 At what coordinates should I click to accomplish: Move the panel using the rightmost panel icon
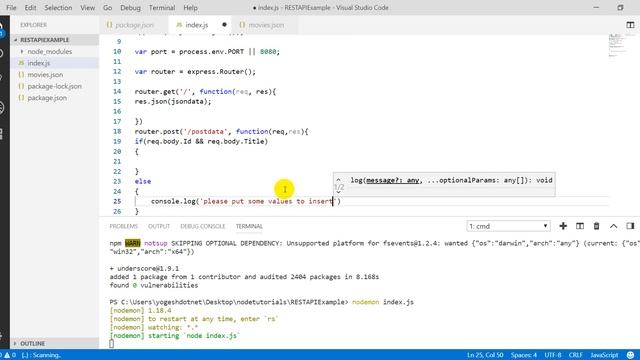click(x=630, y=226)
